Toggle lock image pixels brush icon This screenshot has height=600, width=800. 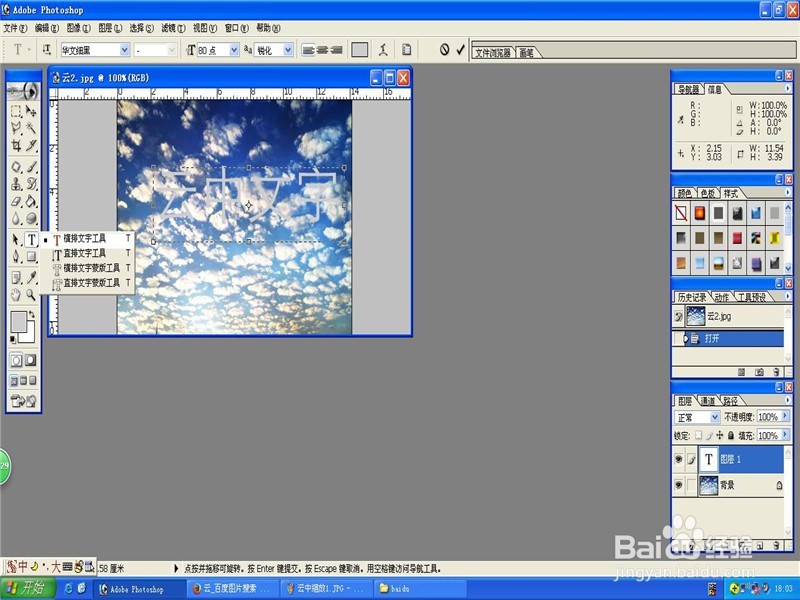(709, 435)
